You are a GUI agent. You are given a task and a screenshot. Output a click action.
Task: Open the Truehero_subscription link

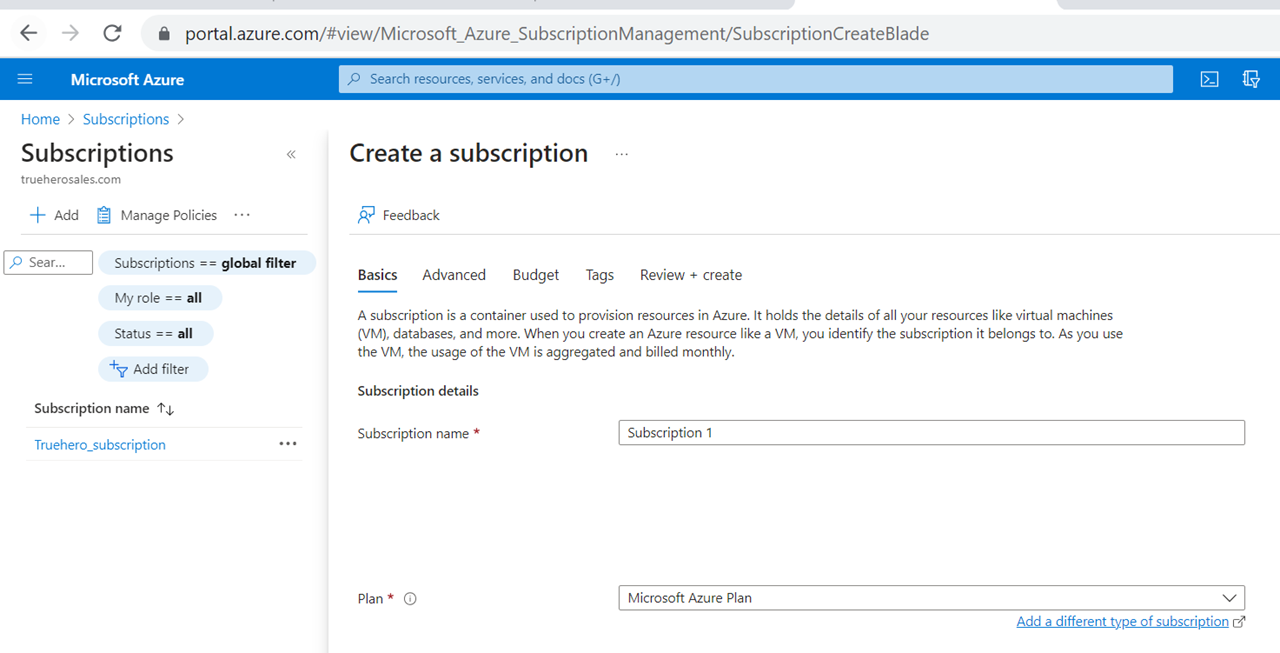point(100,445)
